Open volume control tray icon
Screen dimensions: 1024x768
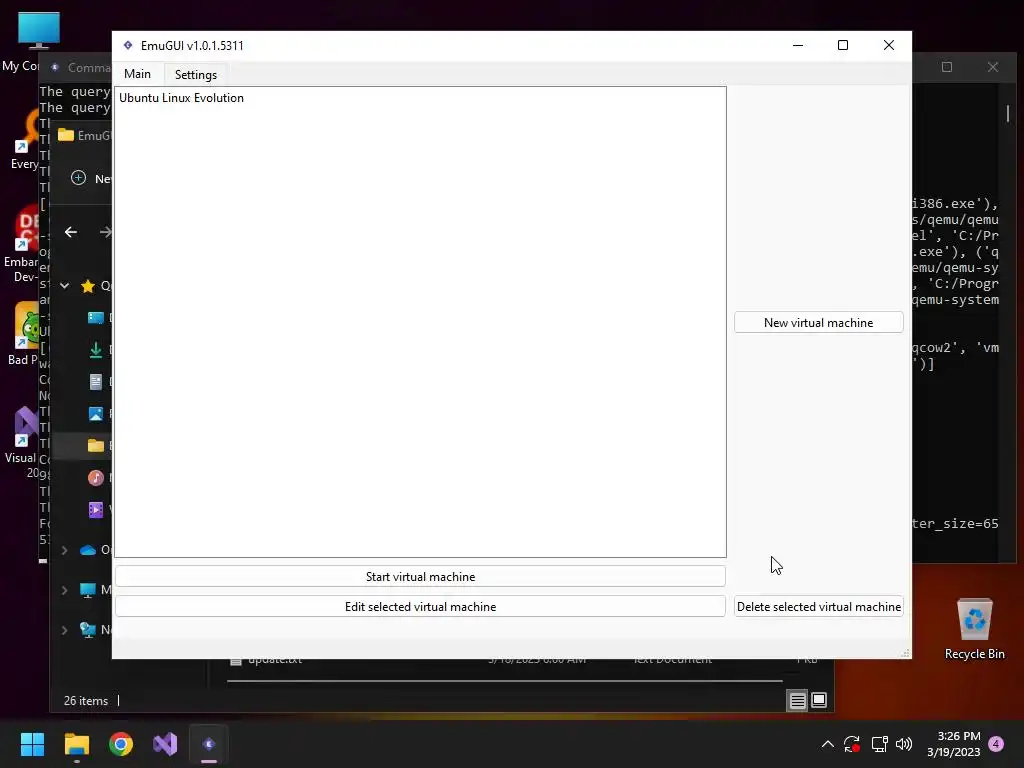[904, 744]
